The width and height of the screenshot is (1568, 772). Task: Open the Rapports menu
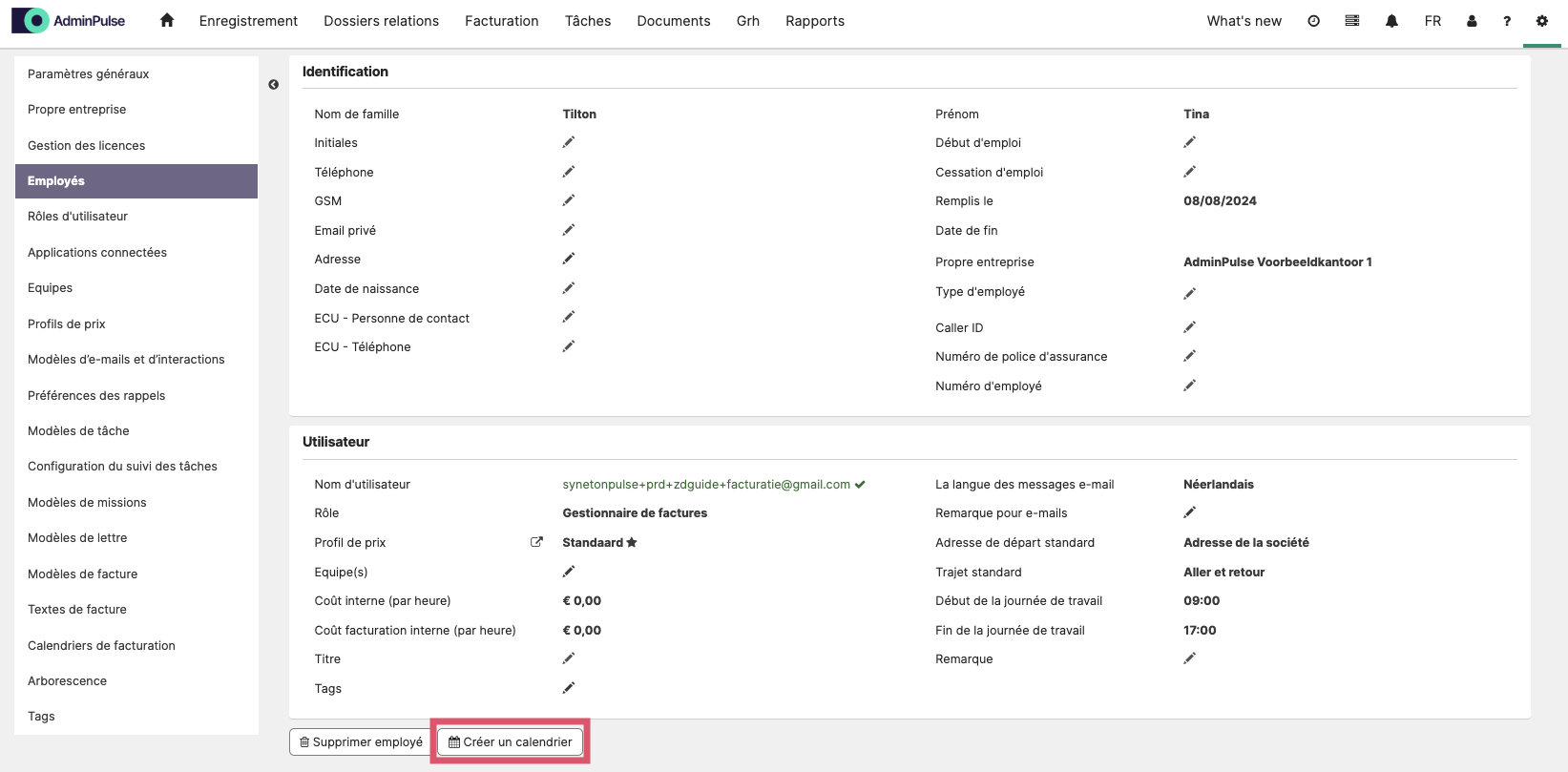815,21
